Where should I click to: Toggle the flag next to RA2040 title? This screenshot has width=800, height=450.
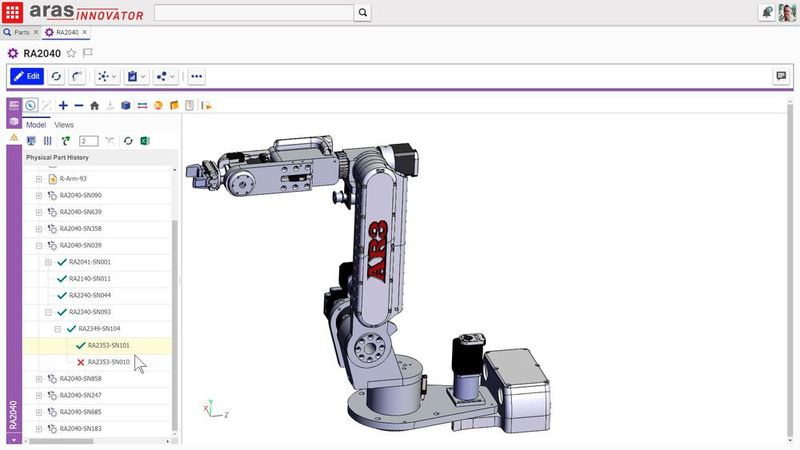[x=87, y=54]
